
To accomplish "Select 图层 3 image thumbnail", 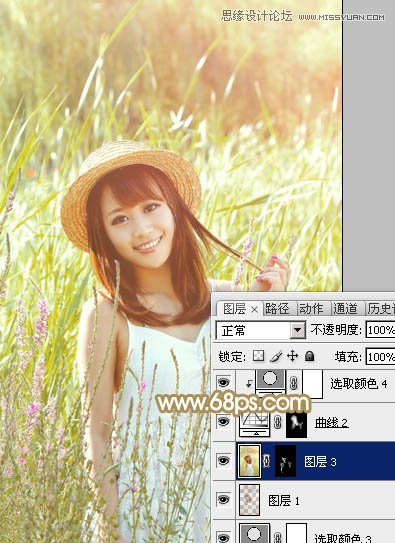I will point(249,461).
